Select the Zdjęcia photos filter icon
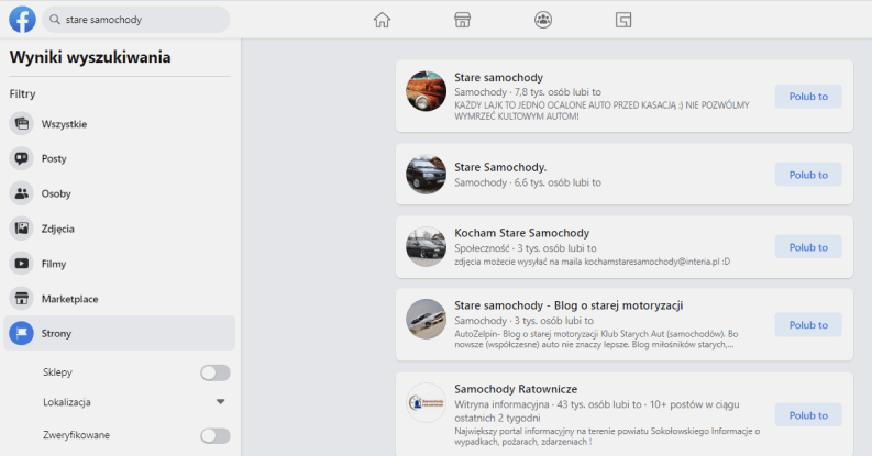Viewport: 872px width, 456px height. [x=22, y=229]
